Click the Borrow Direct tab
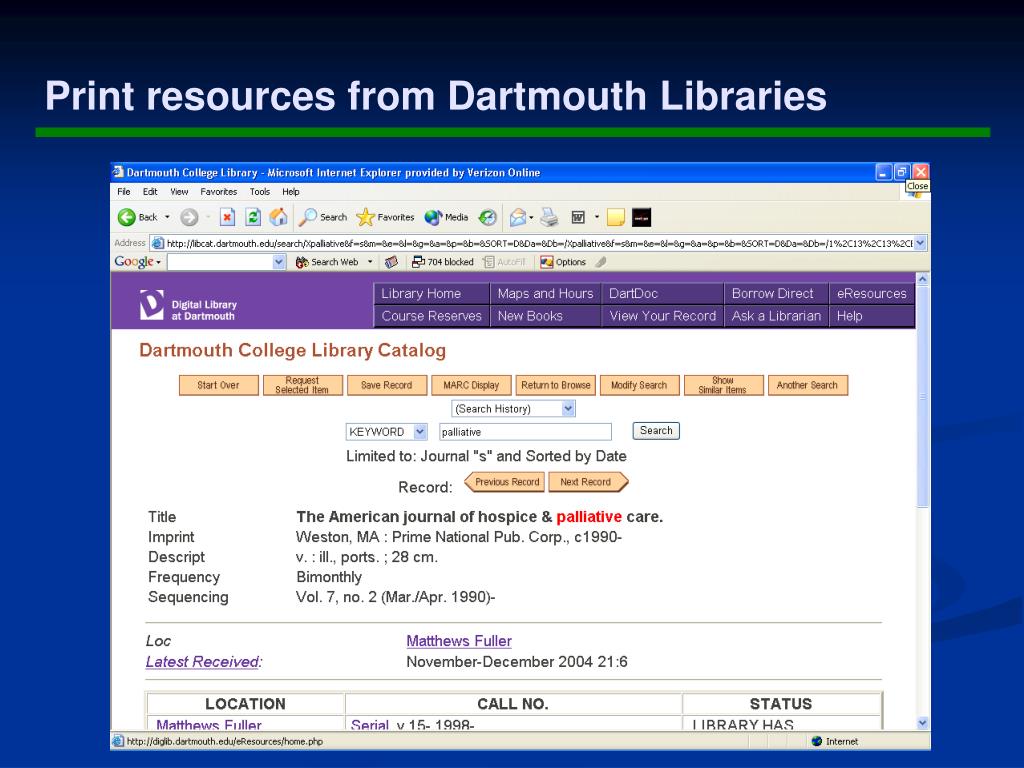This screenshot has height=768, width=1024. (x=776, y=294)
